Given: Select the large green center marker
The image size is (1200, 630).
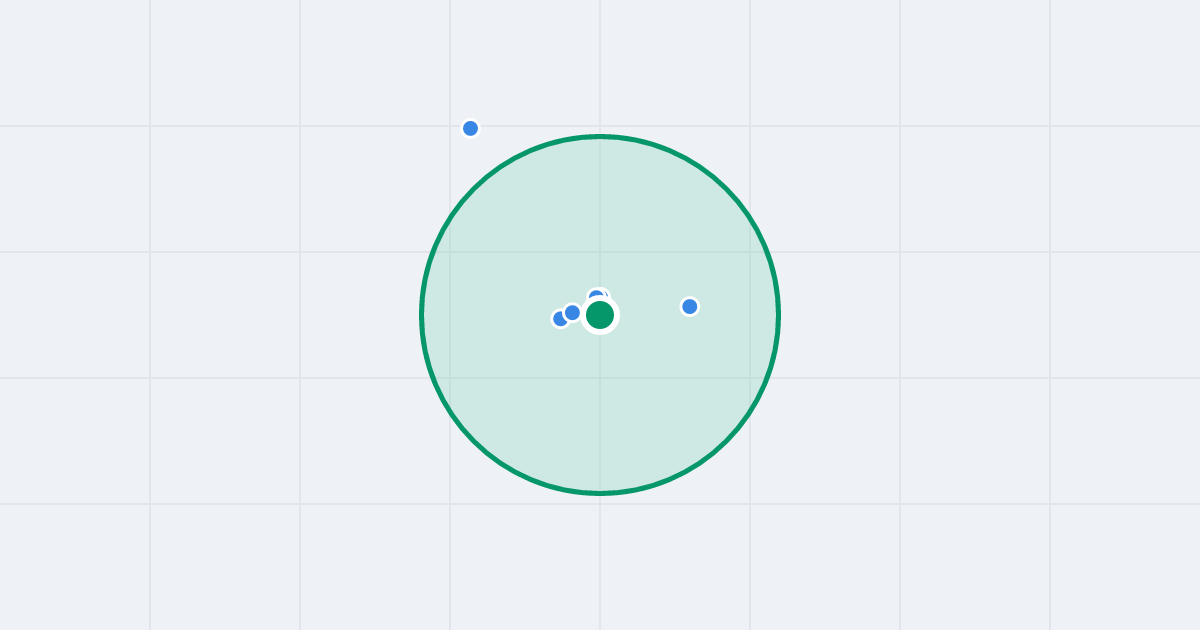Looking at the screenshot, I should pos(600,315).
